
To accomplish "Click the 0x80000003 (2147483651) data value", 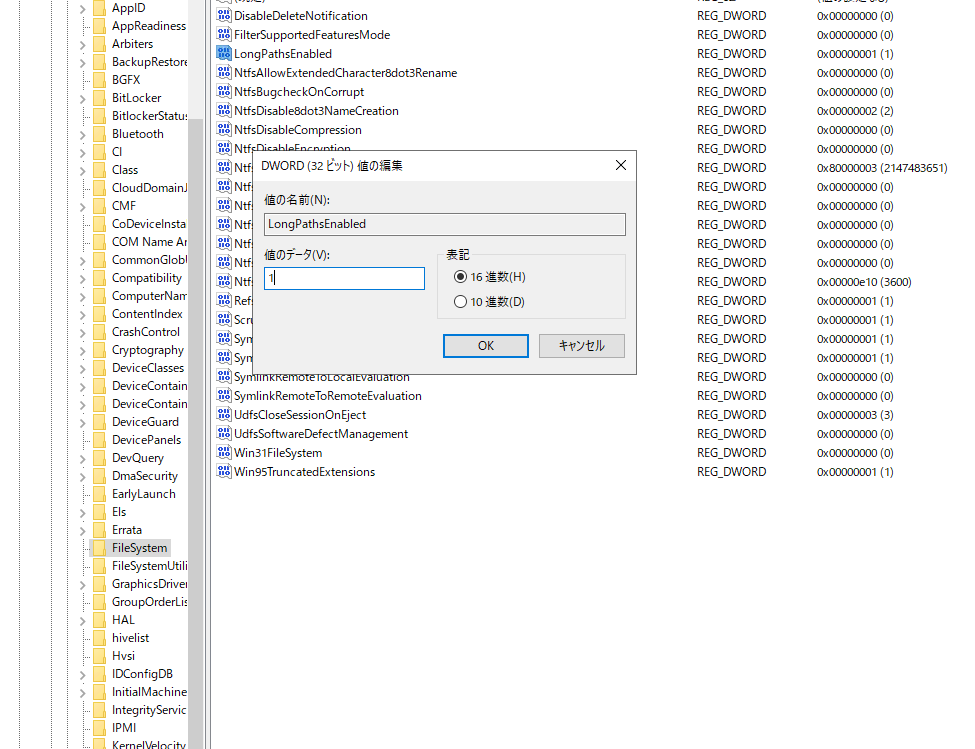I will [x=882, y=168].
